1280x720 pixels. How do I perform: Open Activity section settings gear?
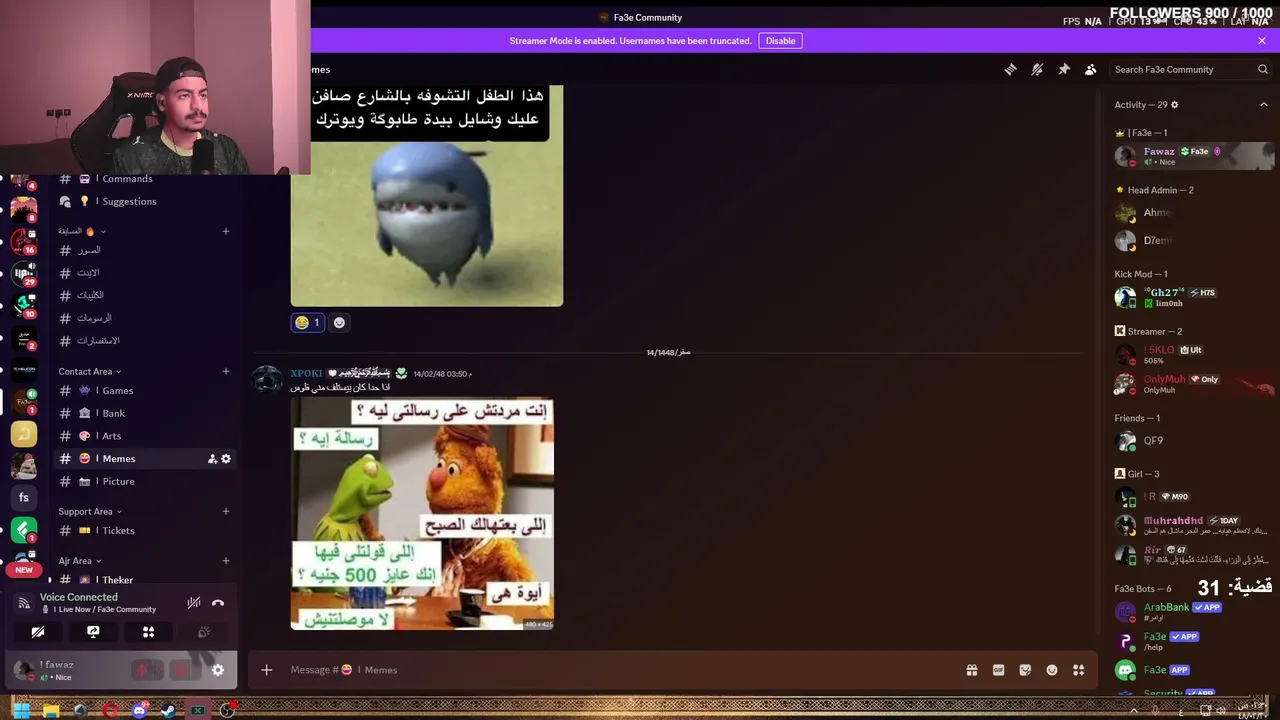pyautogui.click(x=1175, y=105)
